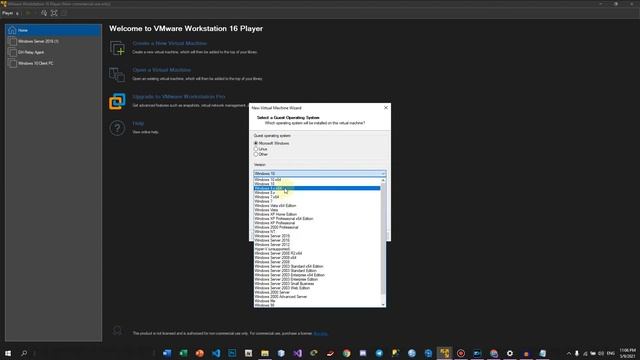The height and width of the screenshot is (360, 640).
Task: Click the red screen recorder taskbar icon
Action: tap(461, 353)
